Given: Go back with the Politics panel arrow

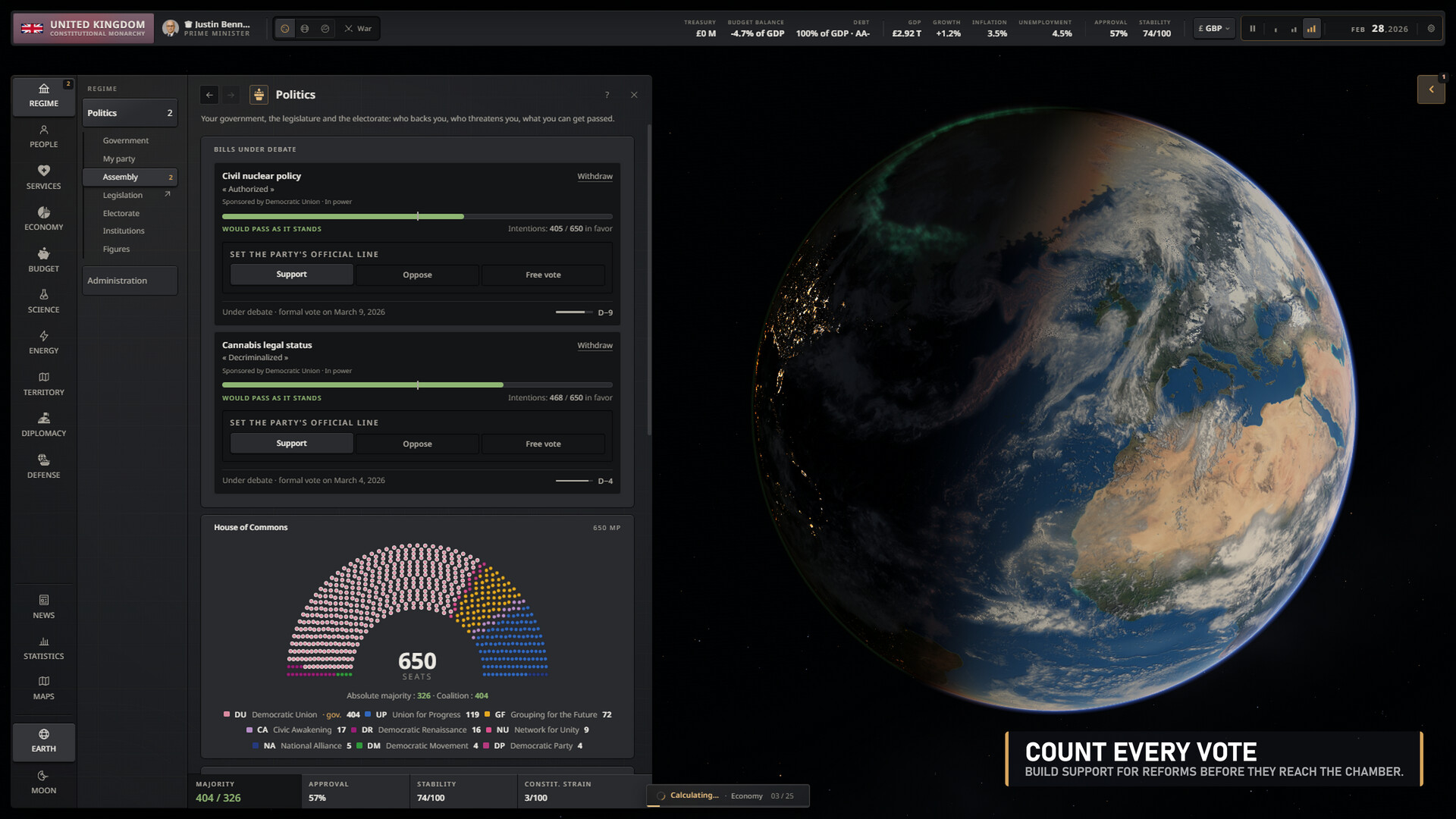Looking at the screenshot, I should (209, 95).
